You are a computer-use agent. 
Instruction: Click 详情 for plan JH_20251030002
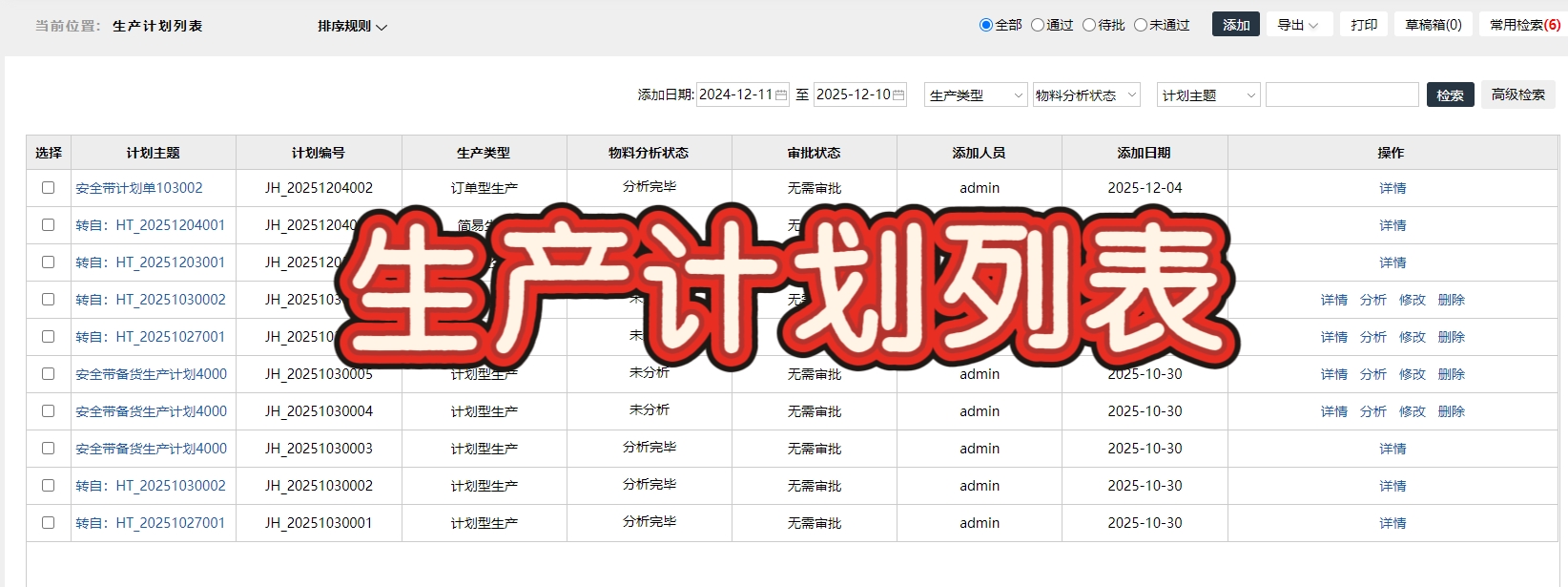[1393, 486]
